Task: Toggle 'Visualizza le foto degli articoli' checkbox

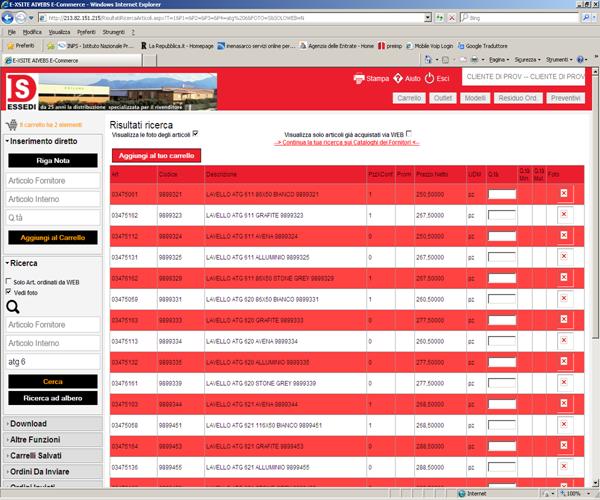Action: [195, 133]
